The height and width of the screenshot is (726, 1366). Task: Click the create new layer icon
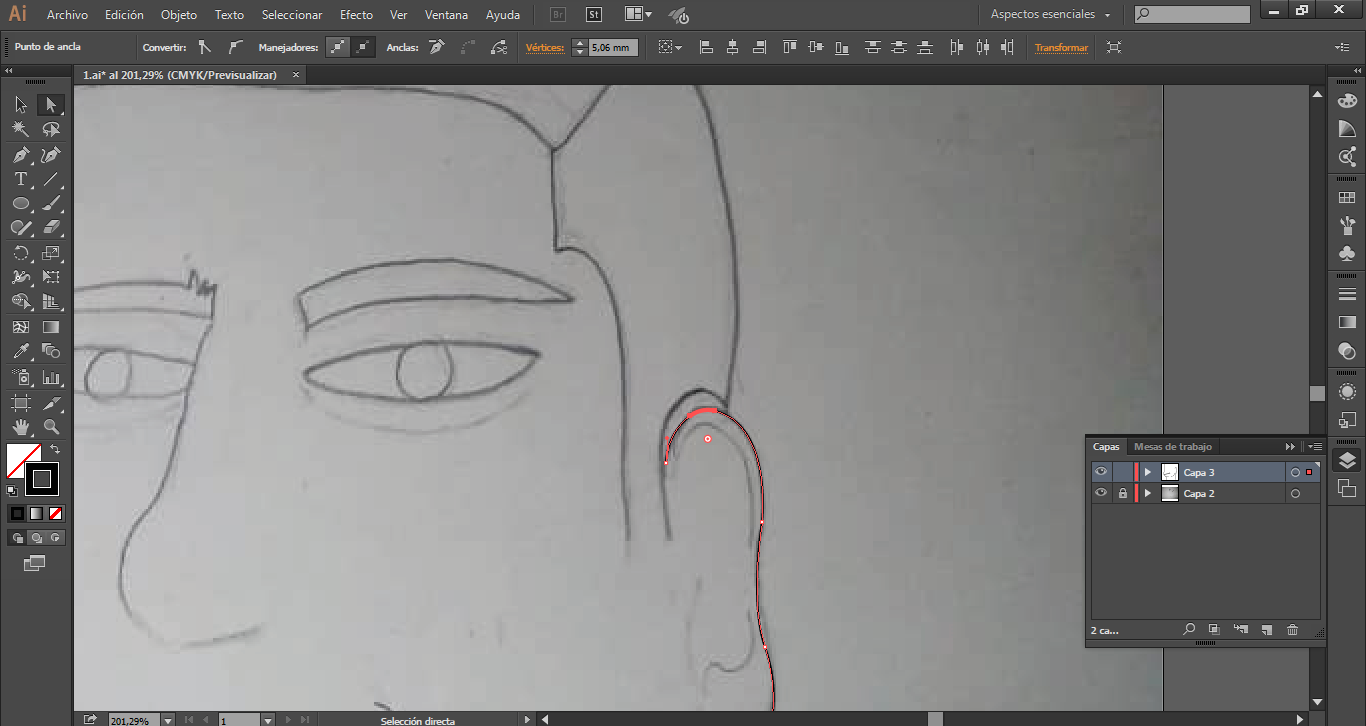(1266, 630)
